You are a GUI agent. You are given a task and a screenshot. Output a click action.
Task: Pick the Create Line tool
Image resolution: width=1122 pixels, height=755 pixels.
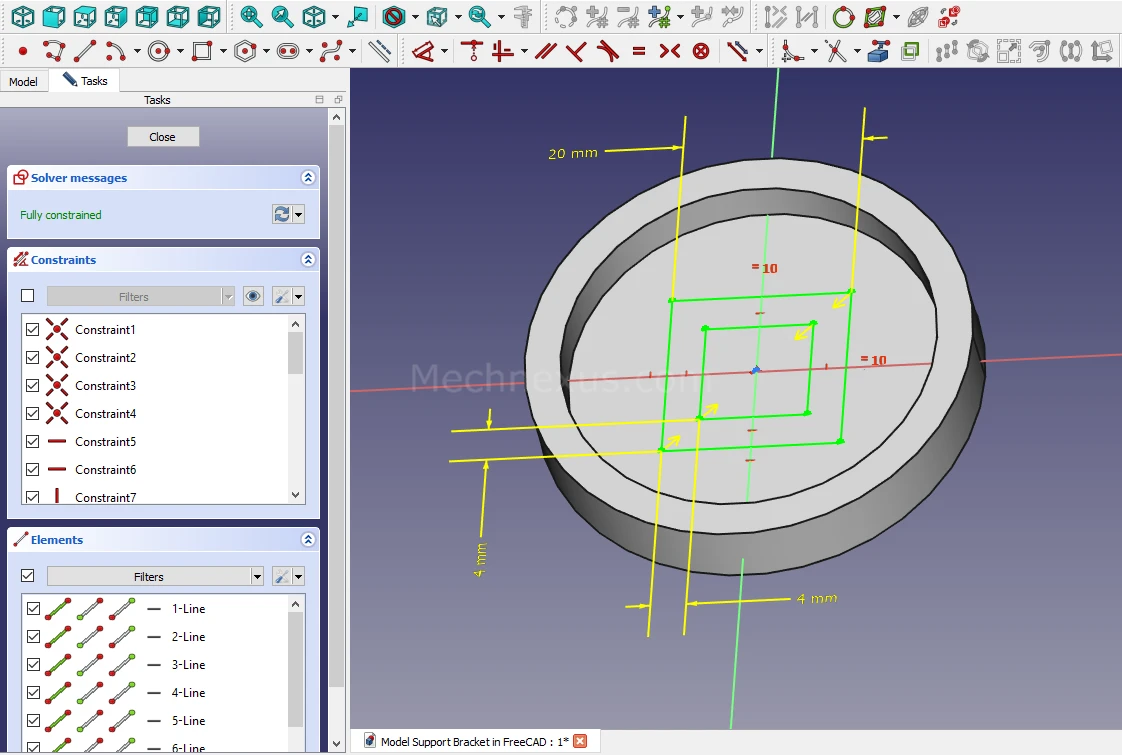(85, 51)
